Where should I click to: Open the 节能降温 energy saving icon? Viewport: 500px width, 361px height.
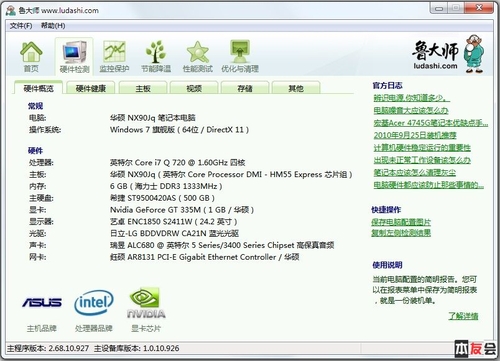156,56
